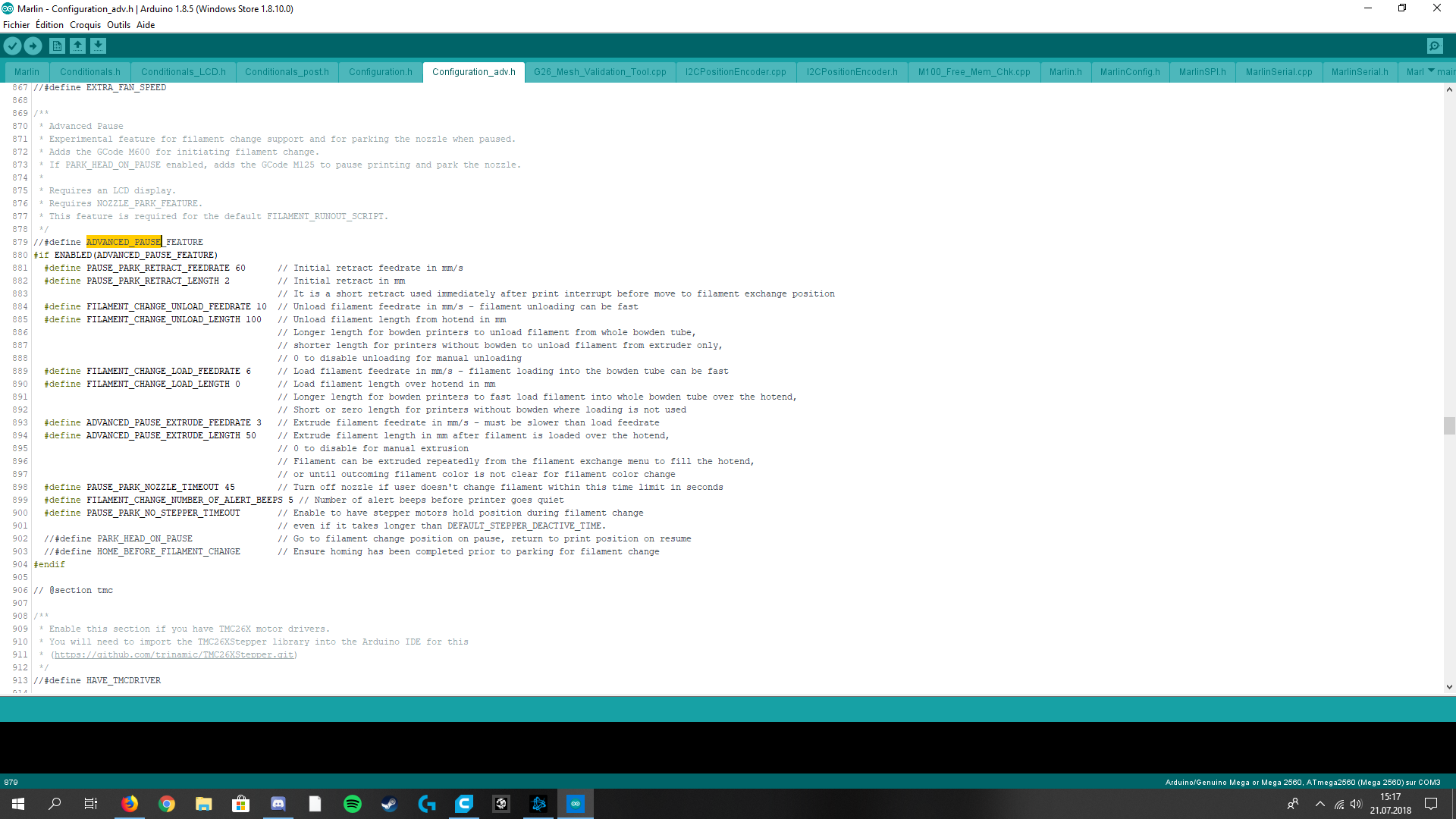1456x819 pixels.
Task: Select the MarlinSerial.cpp tab
Action: point(1279,72)
